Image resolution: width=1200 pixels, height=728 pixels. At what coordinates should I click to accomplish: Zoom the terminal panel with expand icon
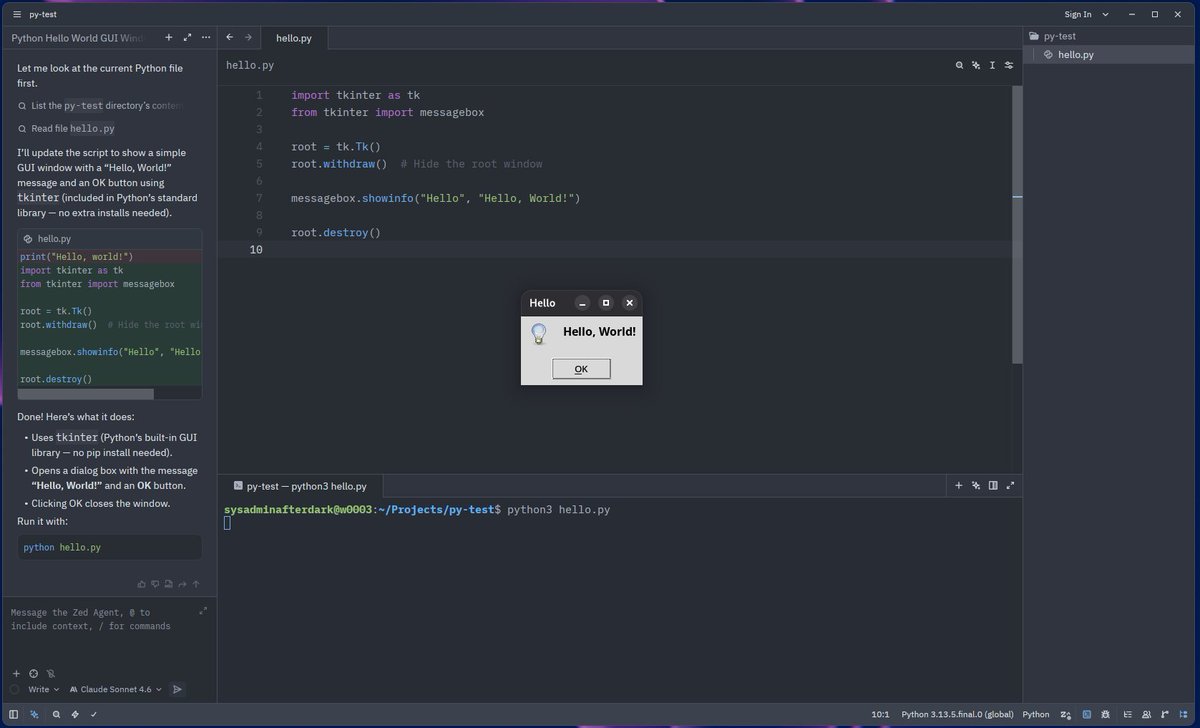[x=1010, y=486]
